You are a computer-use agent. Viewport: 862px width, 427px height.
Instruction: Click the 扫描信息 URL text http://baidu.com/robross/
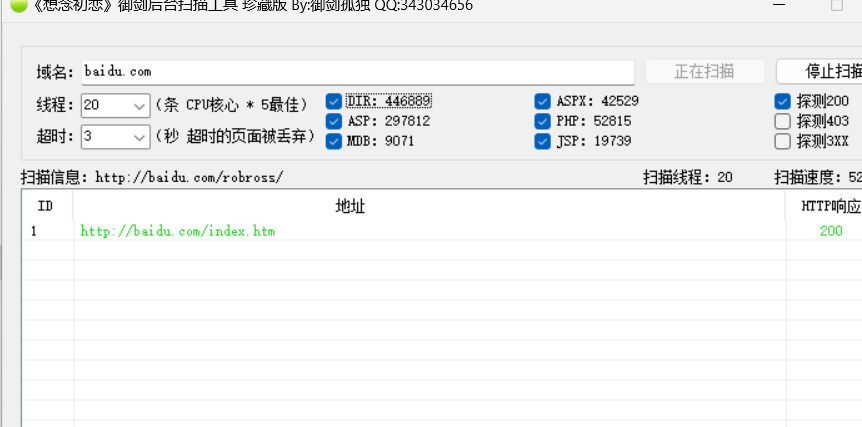190,178
